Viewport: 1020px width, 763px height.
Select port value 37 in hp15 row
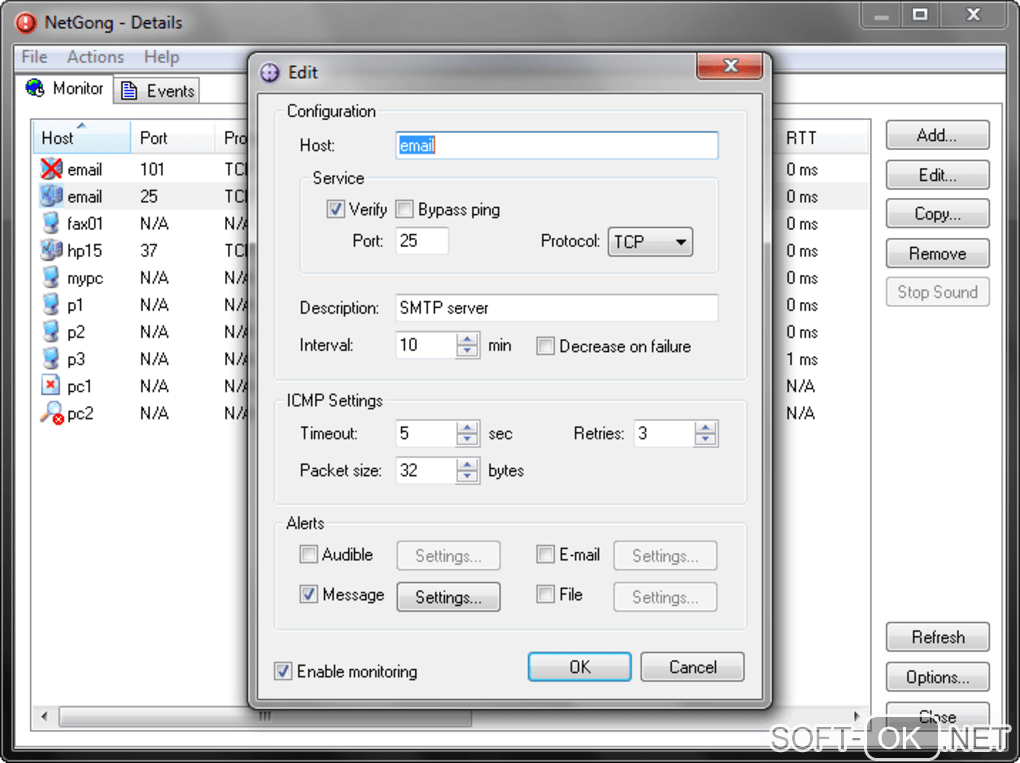pos(149,250)
